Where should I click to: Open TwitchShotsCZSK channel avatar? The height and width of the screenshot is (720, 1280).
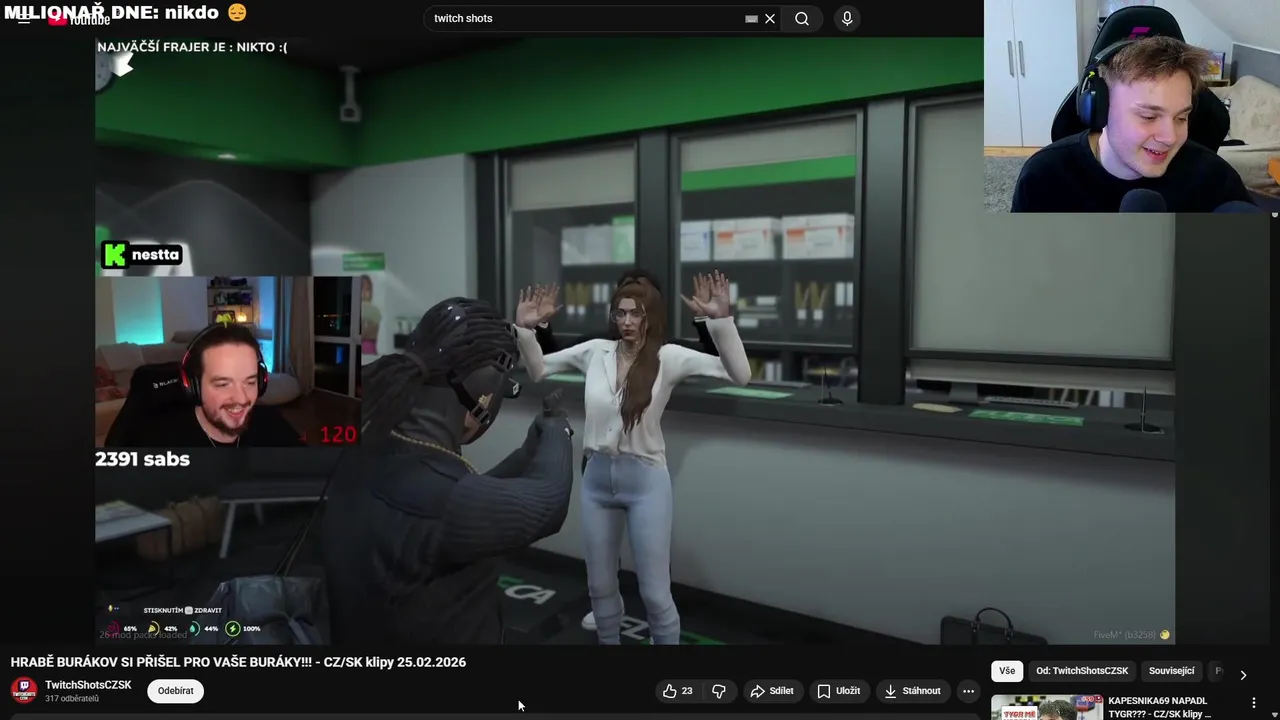[x=24, y=691]
